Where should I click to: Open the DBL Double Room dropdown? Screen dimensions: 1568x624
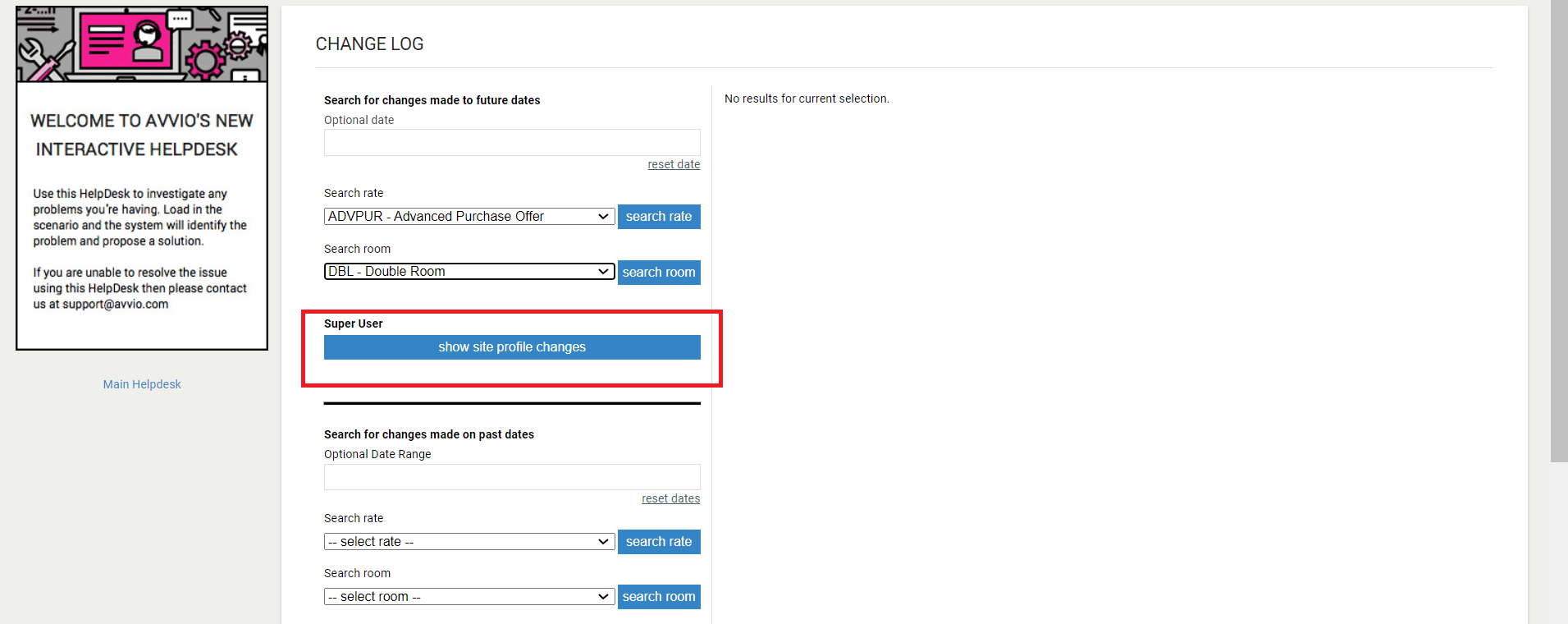[469, 271]
